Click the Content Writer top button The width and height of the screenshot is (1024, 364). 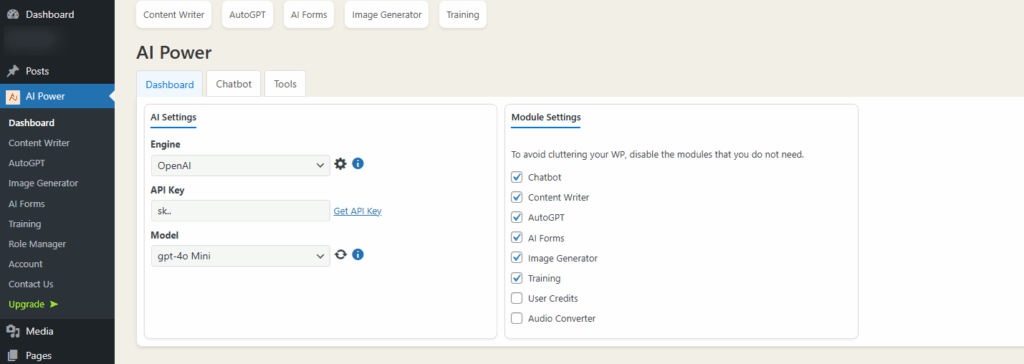174,15
